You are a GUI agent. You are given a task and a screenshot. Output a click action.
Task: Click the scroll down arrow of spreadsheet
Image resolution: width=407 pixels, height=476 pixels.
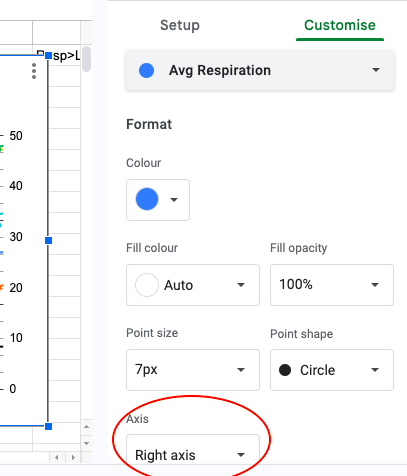click(86, 443)
